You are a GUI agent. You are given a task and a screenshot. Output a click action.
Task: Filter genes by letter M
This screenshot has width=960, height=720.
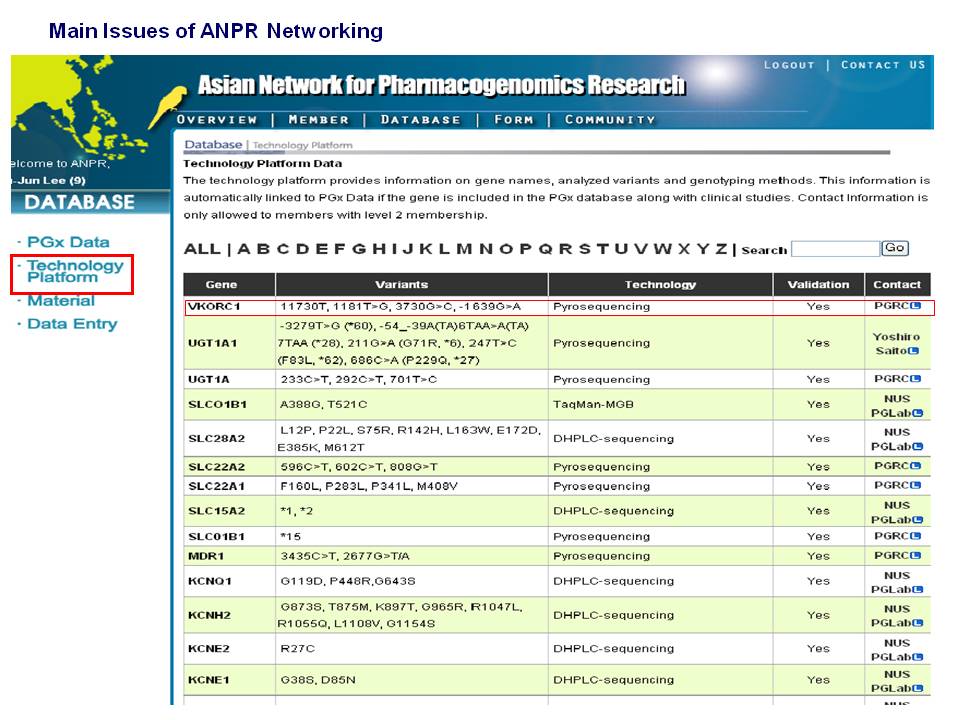(x=464, y=249)
